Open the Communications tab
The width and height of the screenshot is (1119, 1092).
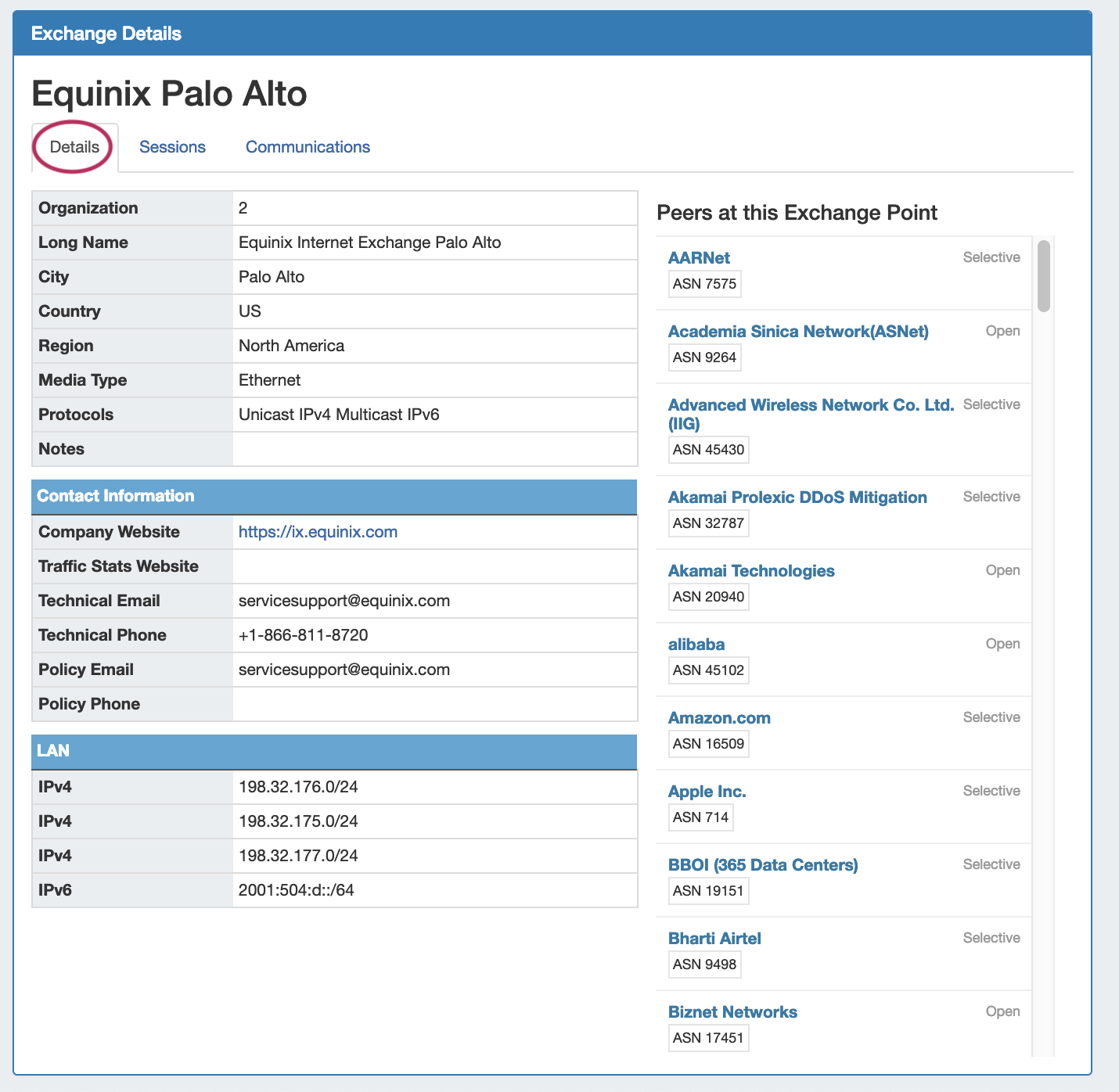pyautogui.click(x=308, y=147)
